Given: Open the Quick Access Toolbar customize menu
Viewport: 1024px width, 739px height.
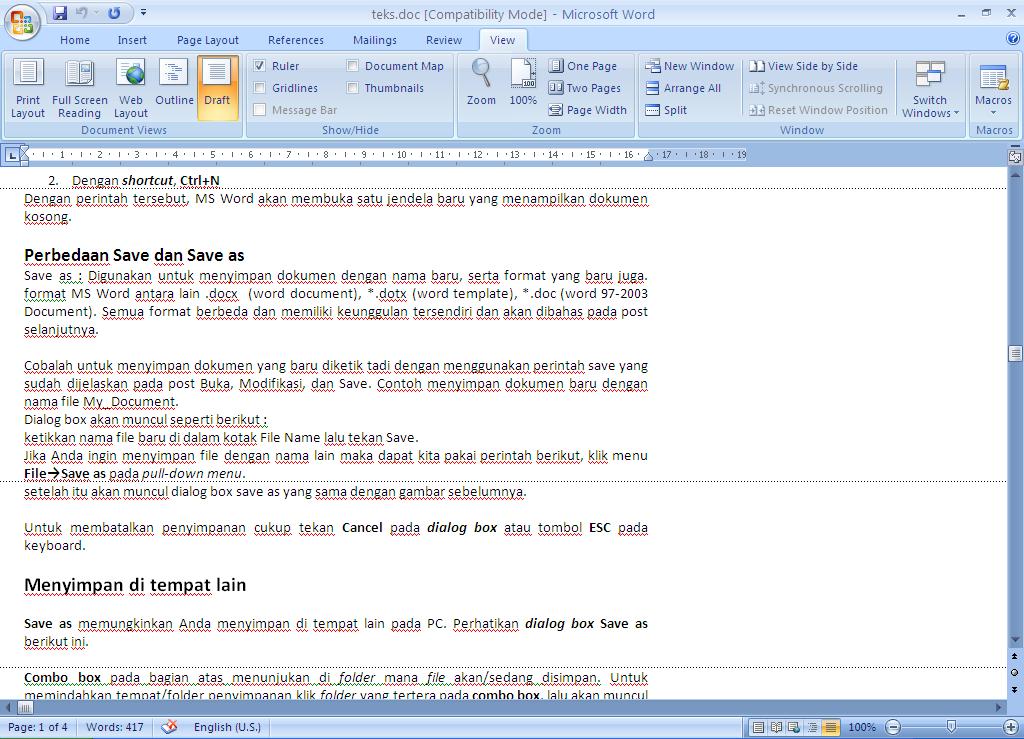Looking at the screenshot, I should 142,14.
